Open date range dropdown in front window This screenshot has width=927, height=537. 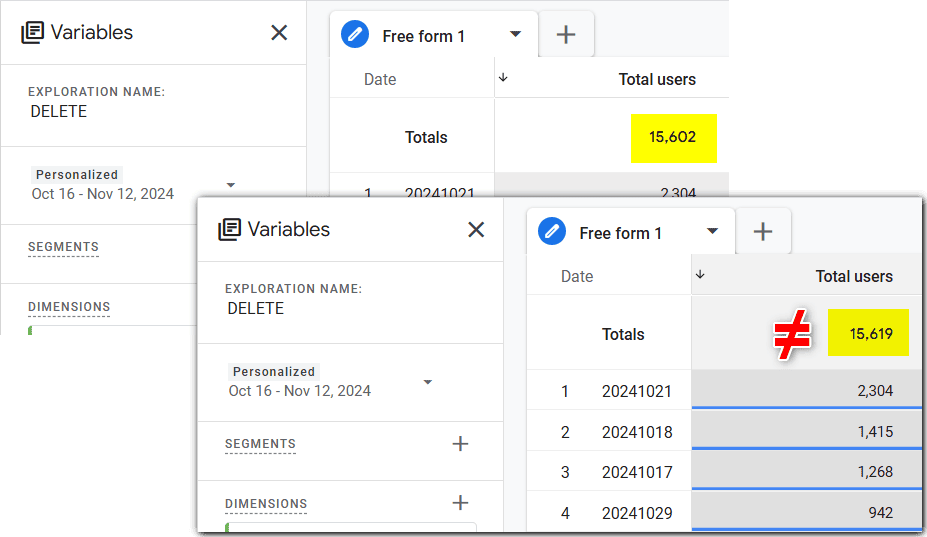tap(428, 382)
